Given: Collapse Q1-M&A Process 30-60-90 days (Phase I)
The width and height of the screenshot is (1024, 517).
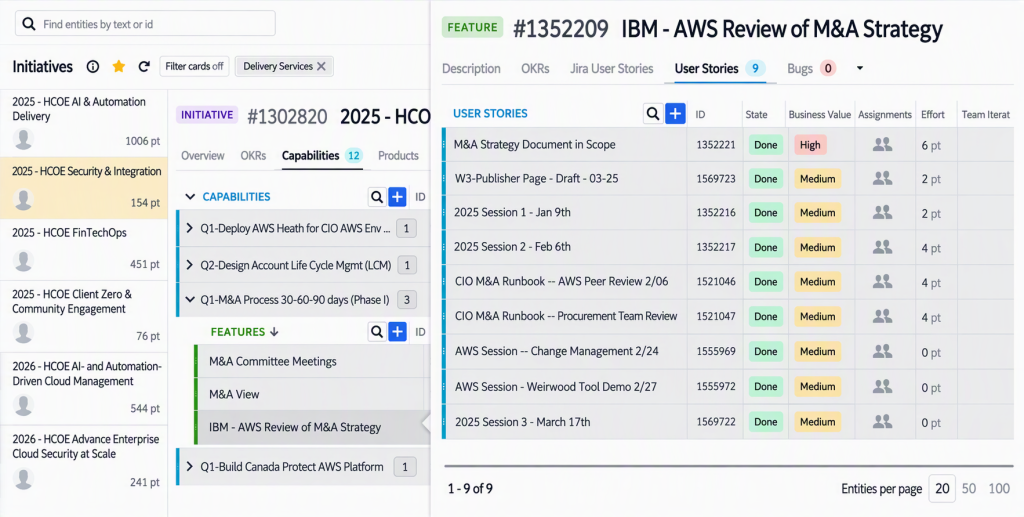Looking at the screenshot, I should (190, 300).
